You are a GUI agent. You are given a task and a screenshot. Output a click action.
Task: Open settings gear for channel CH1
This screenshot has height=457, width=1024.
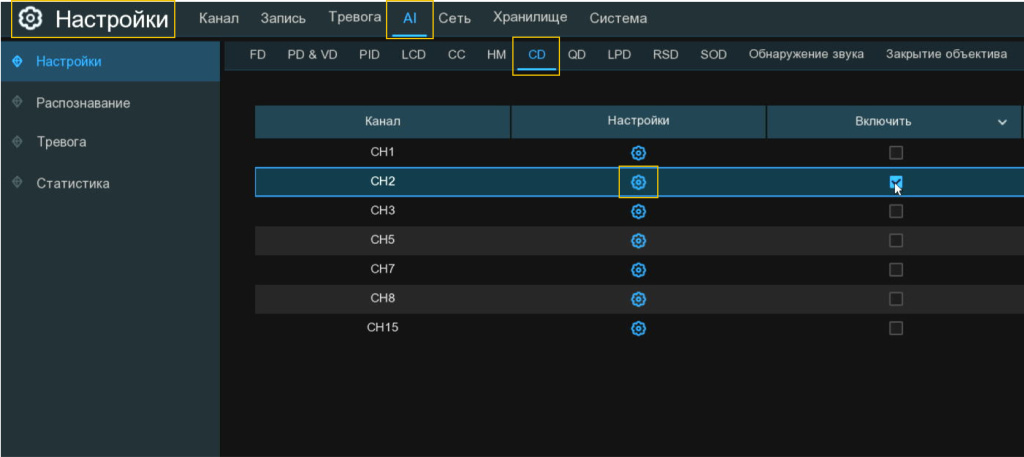click(x=638, y=153)
